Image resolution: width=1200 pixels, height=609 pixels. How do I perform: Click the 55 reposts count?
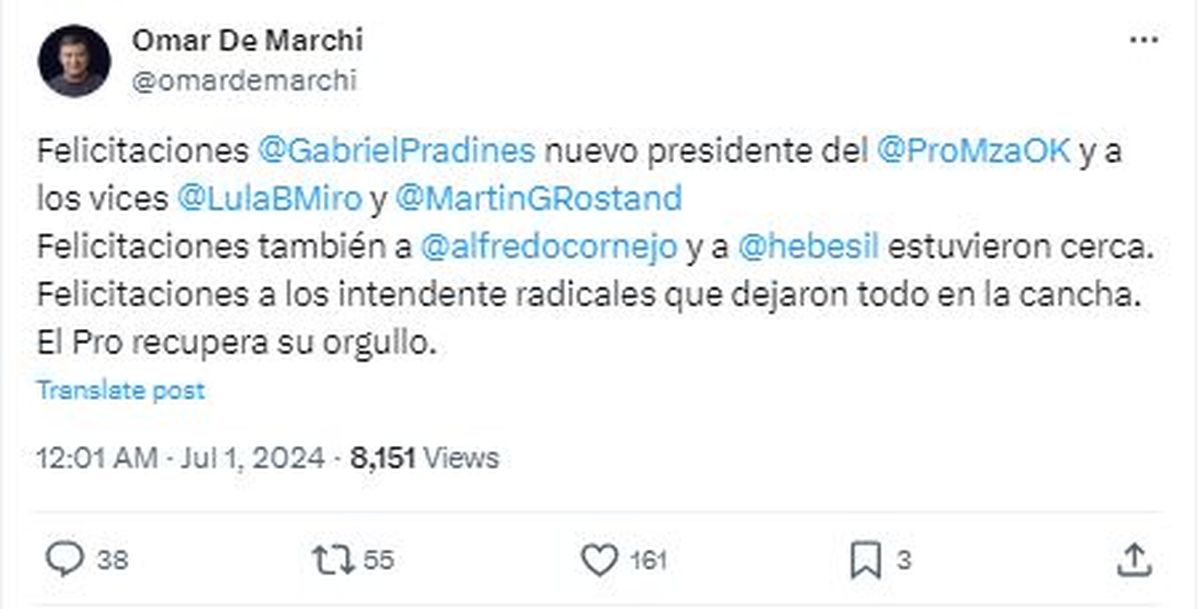point(378,560)
